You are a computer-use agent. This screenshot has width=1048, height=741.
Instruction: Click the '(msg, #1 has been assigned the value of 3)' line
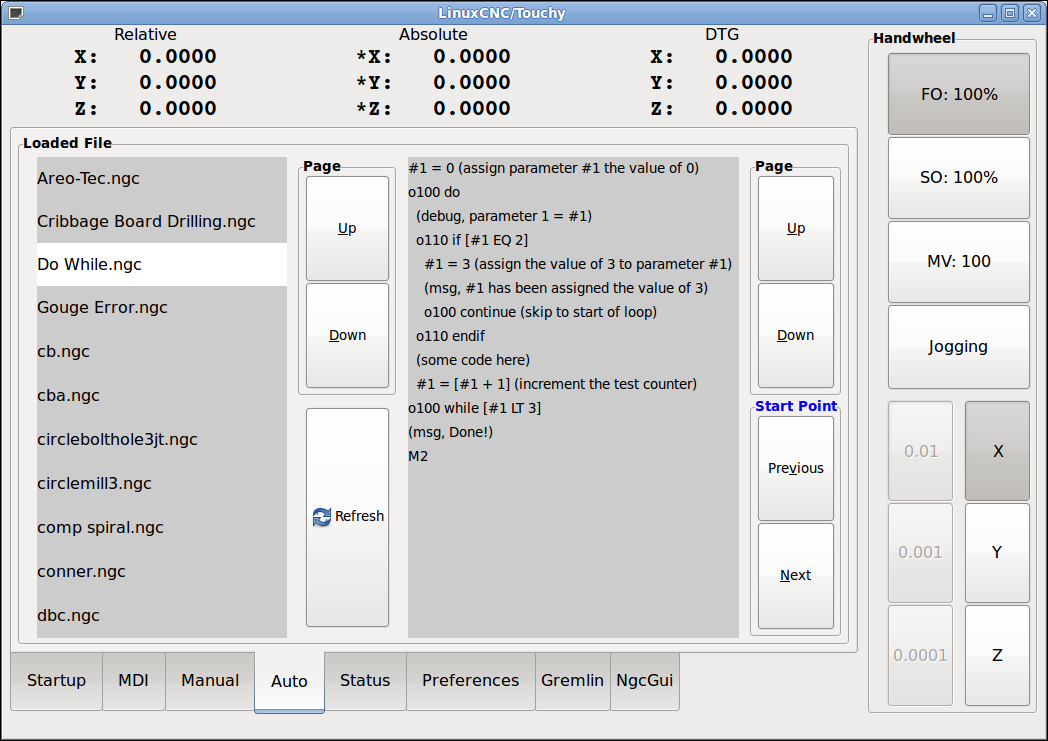click(x=566, y=289)
